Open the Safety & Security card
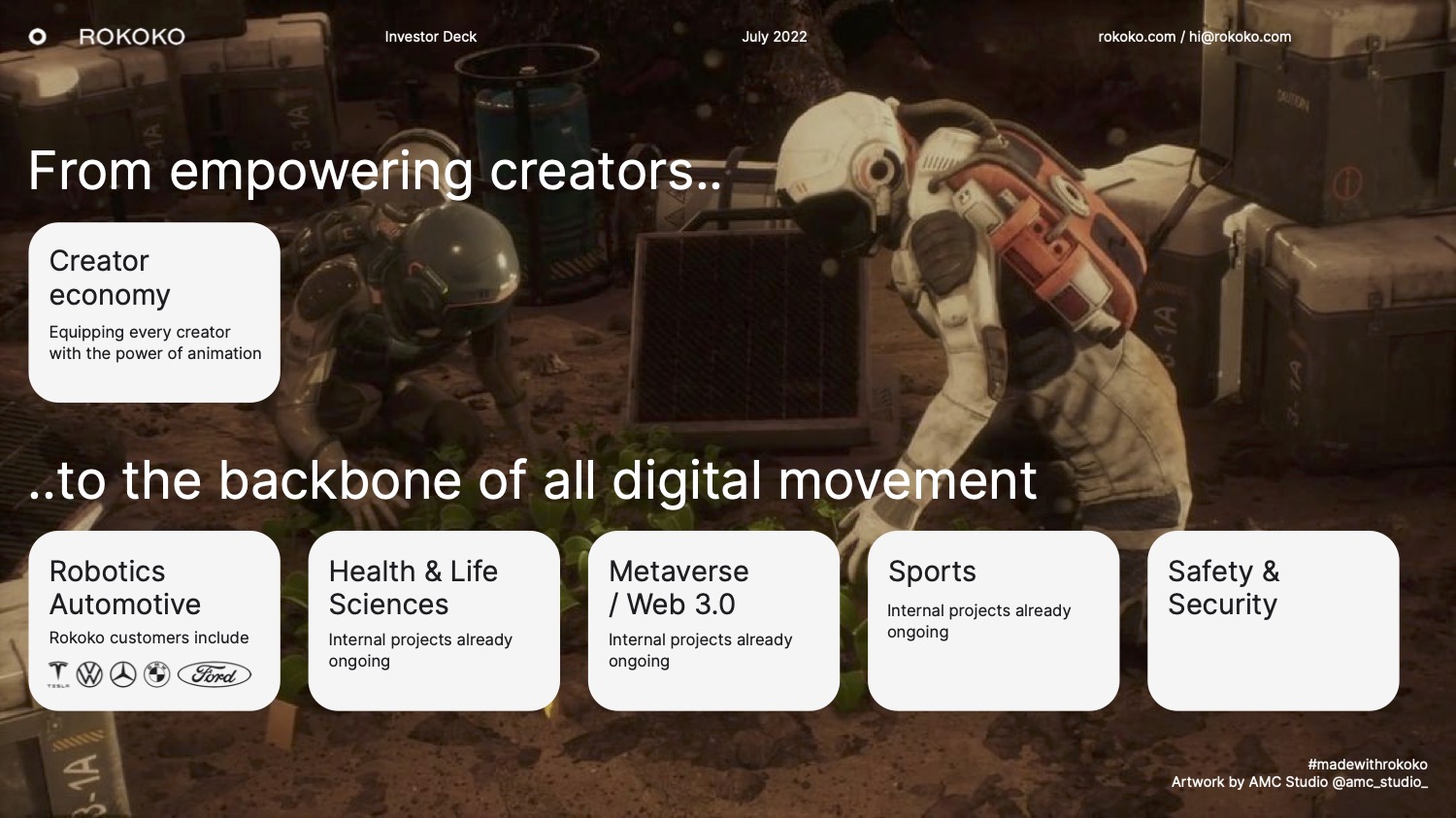Viewport: 1456px width, 818px height. click(1273, 620)
